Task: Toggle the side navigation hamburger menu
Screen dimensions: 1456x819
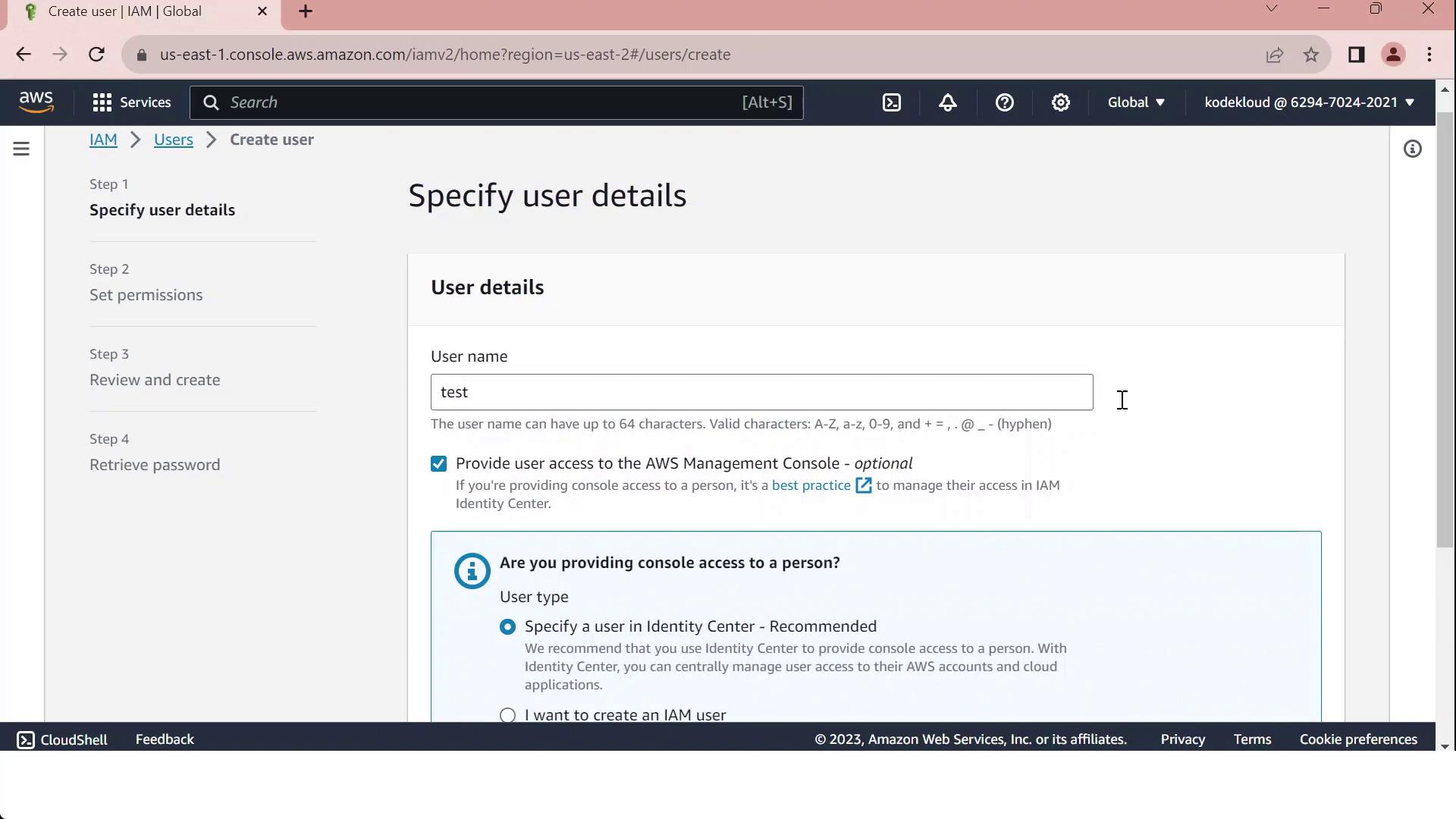Action: [21, 149]
